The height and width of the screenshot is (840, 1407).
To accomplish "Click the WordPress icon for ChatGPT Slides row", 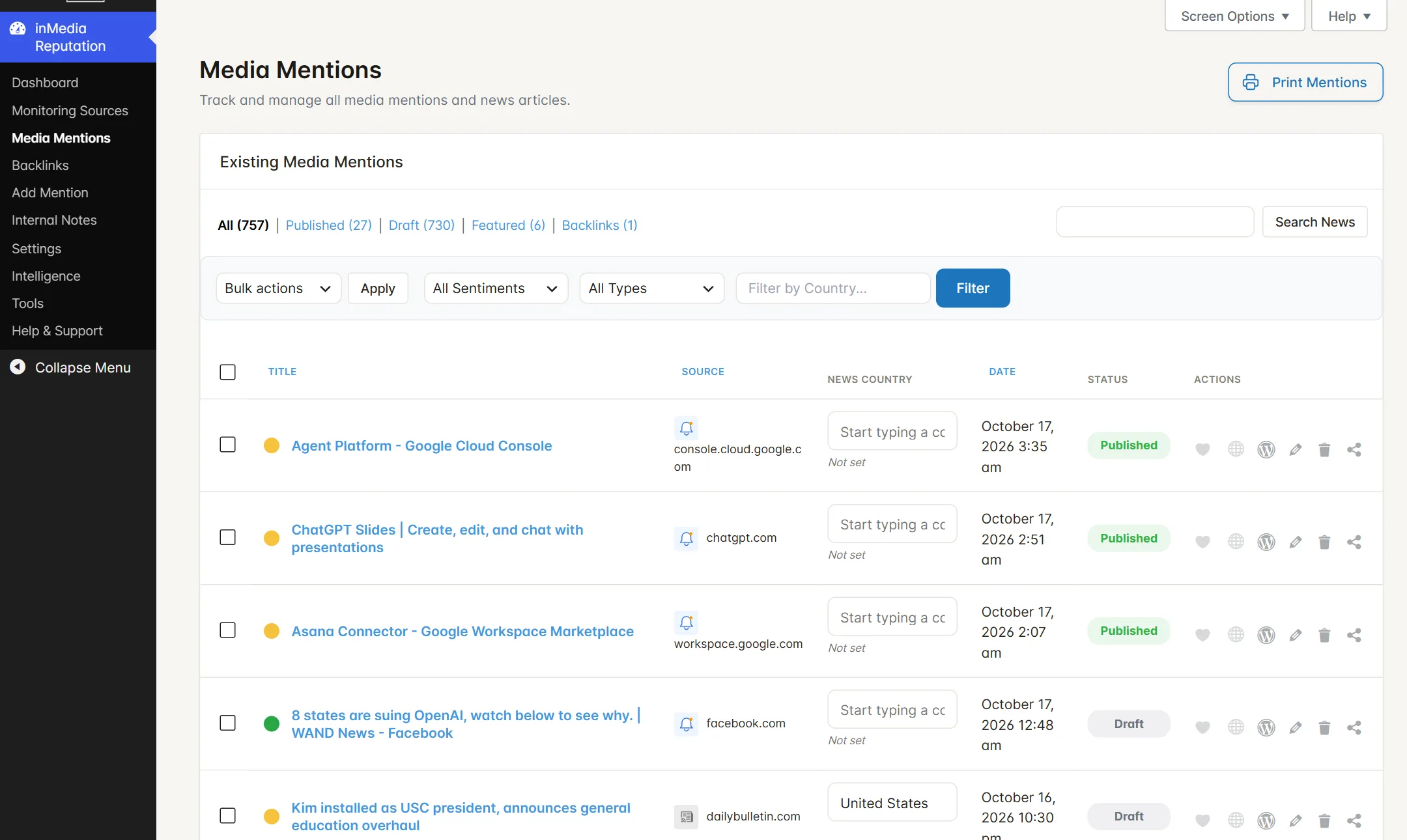I will click(1266, 542).
